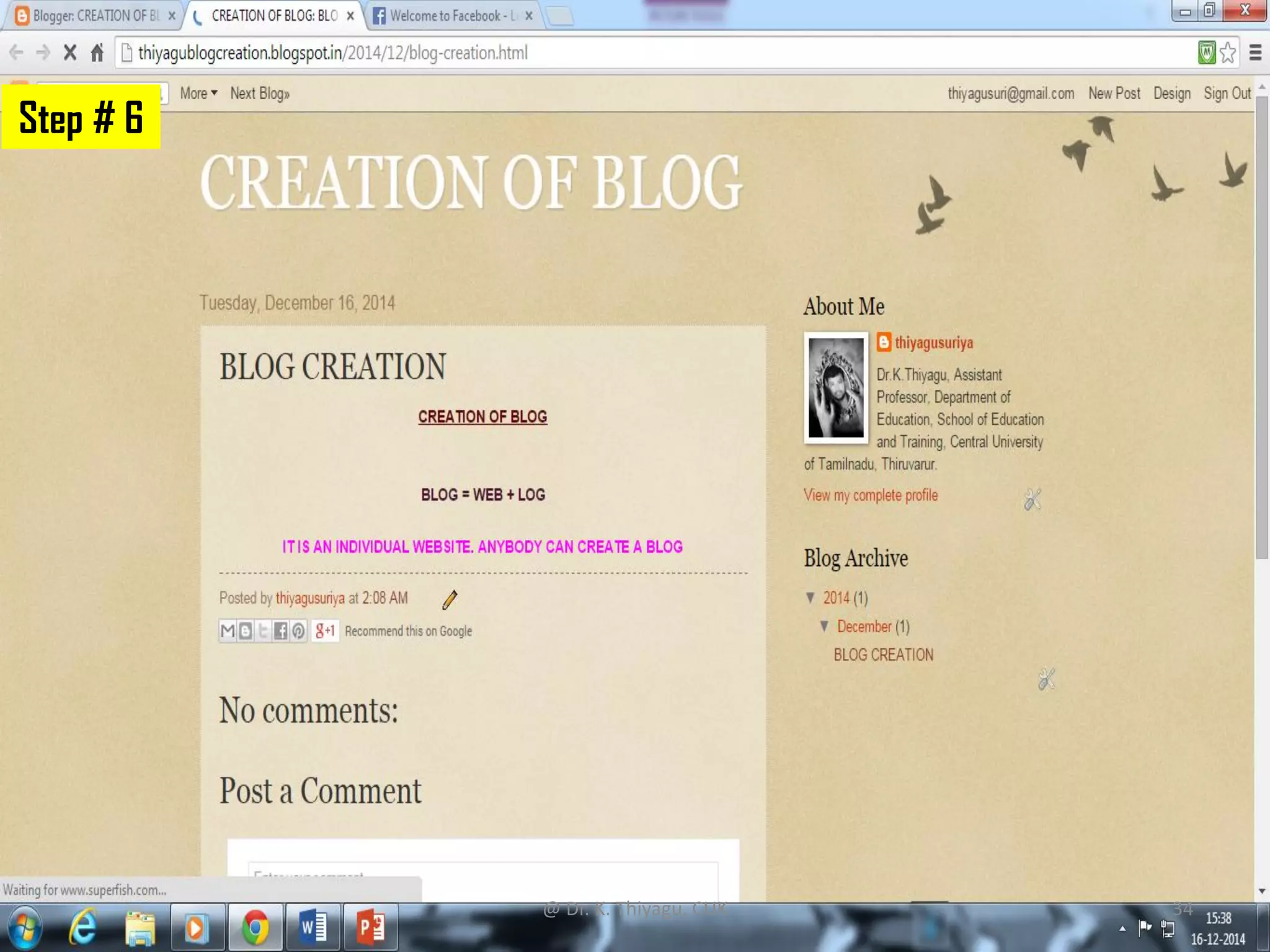Open the More dropdown in navbar
1270x952 pixels.
tap(198, 94)
